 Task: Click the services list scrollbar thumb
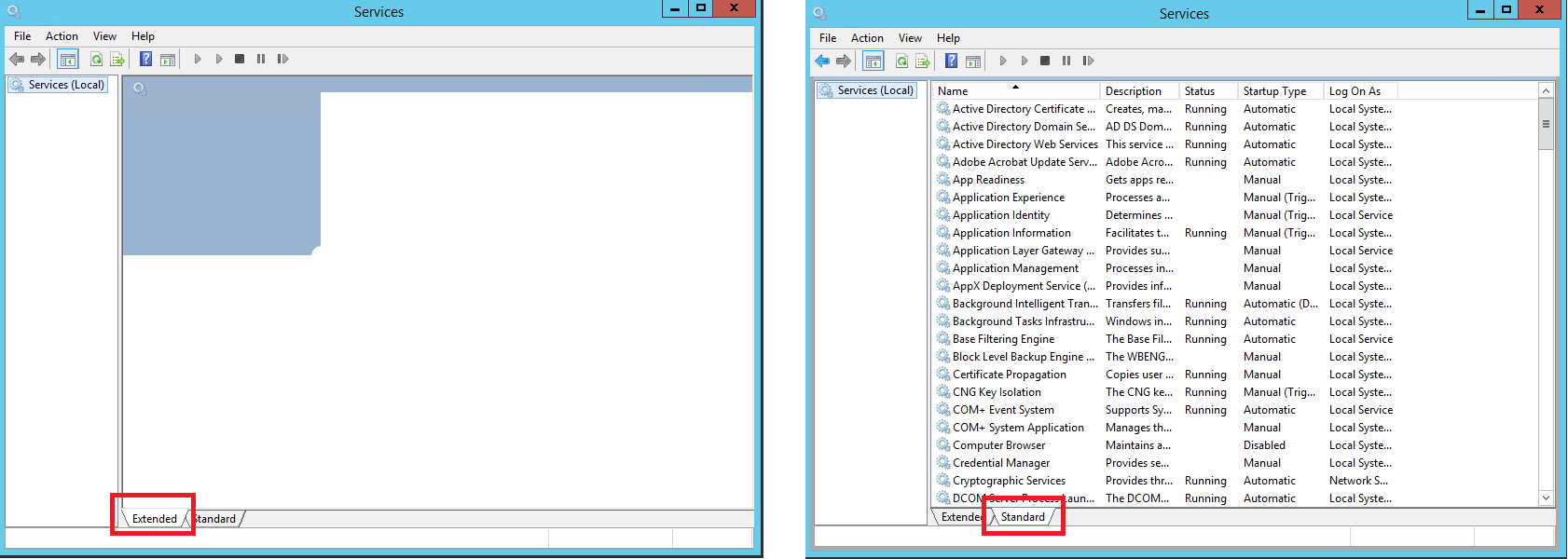pos(1546,124)
